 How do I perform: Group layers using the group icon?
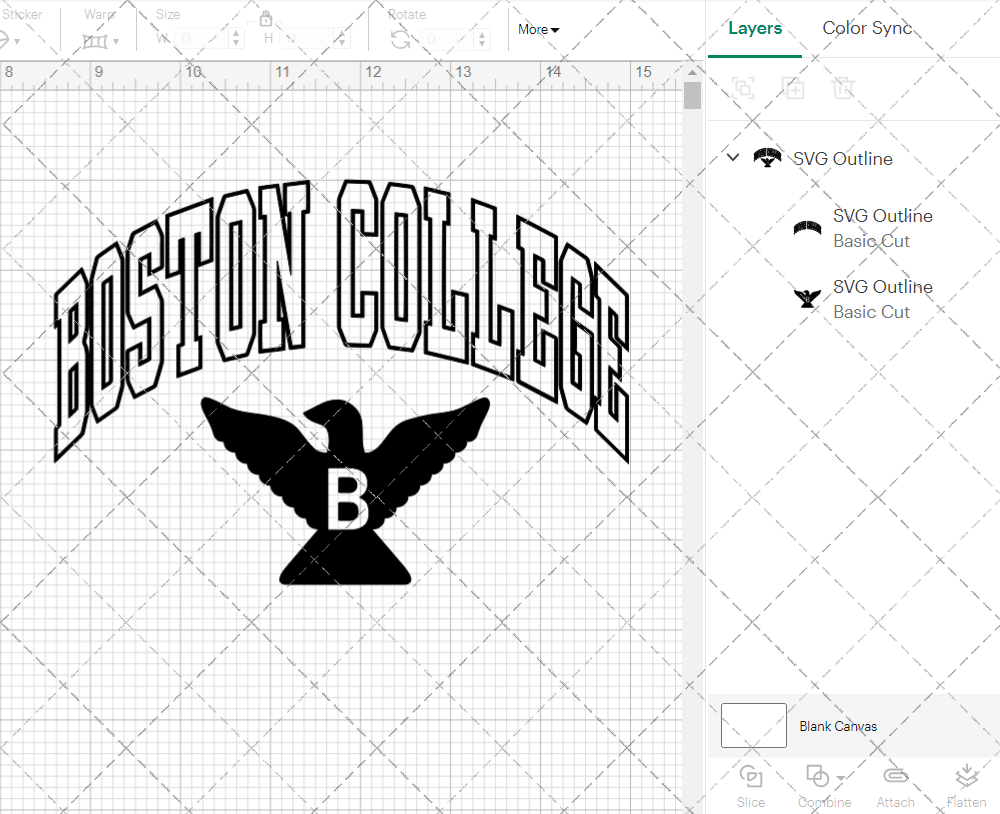[x=743, y=88]
